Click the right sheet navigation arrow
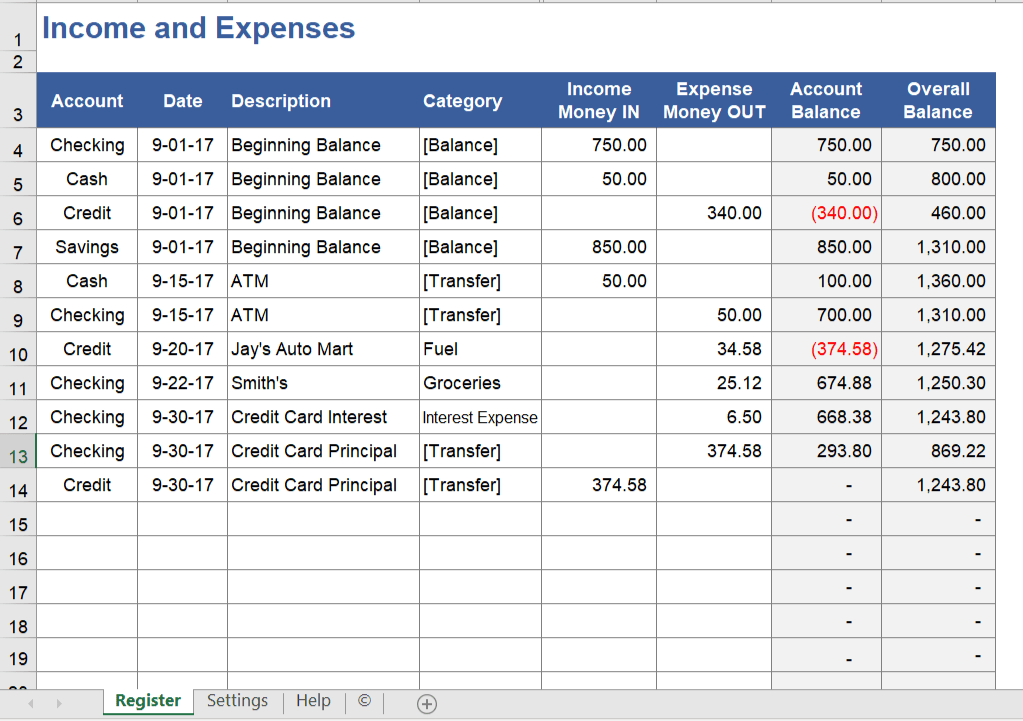This screenshot has height=721, width=1023. (60, 704)
